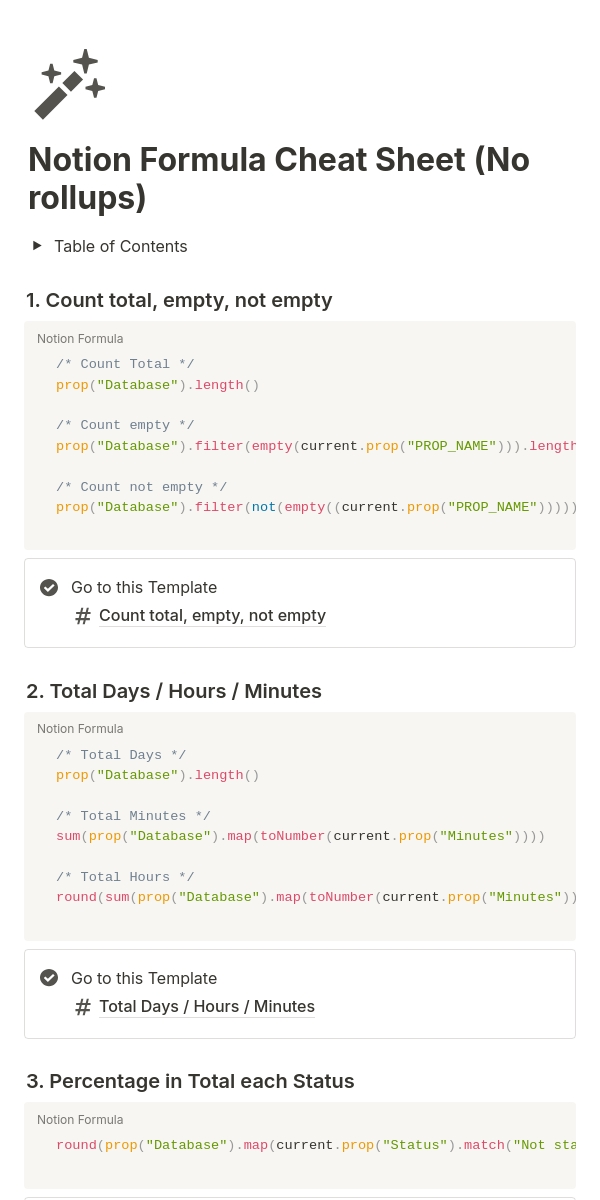
Task: Click the first Notion Formula code caption
Action: [80, 339]
